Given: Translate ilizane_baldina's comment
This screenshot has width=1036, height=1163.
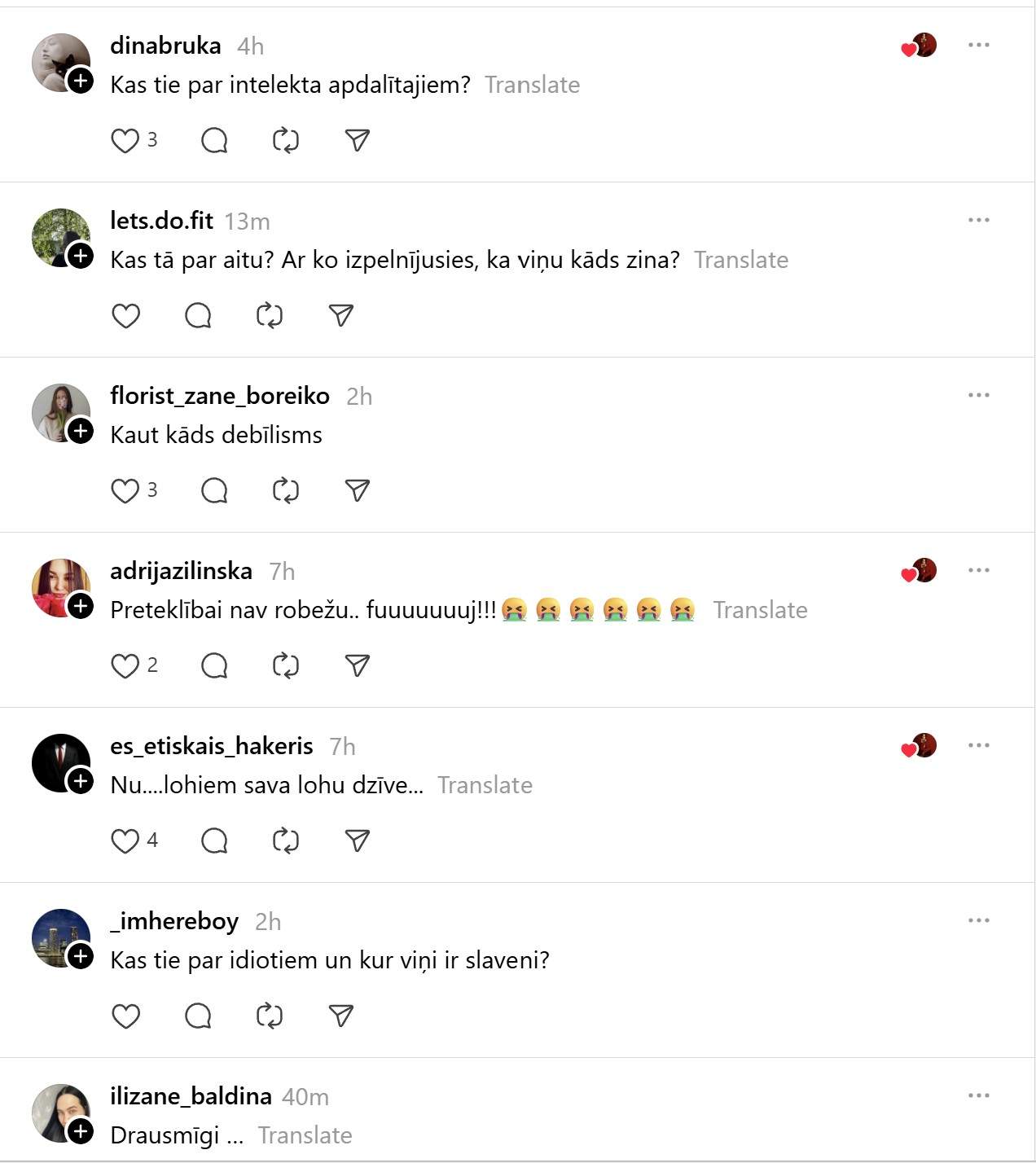Looking at the screenshot, I should pyautogui.click(x=305, y=1135).
